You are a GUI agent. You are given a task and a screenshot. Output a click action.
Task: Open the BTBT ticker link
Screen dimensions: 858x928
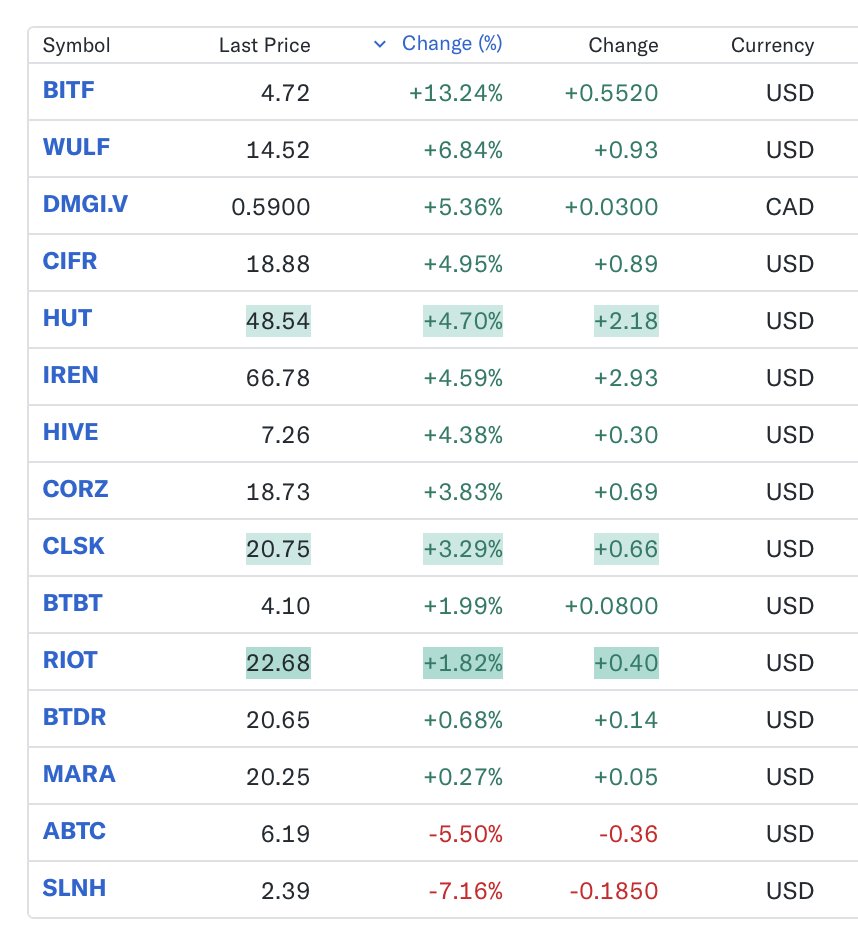[73, 604]
